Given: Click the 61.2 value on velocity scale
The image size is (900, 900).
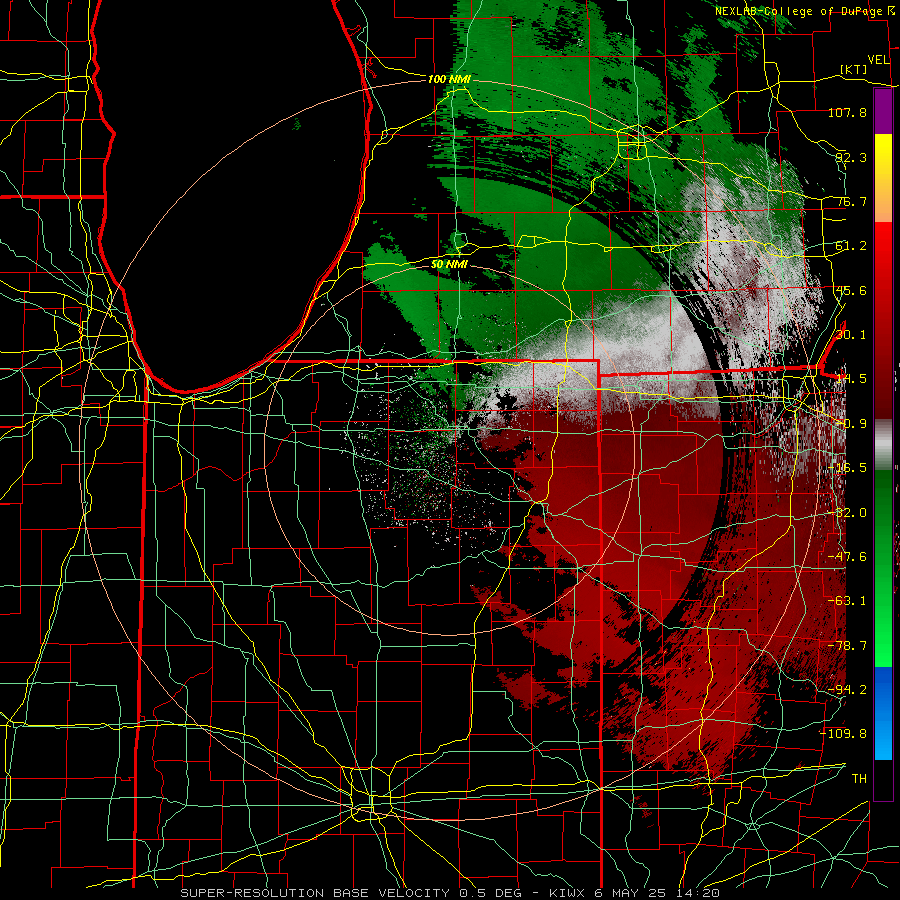Looking at the screenshot, I should (x=851, y=246).
